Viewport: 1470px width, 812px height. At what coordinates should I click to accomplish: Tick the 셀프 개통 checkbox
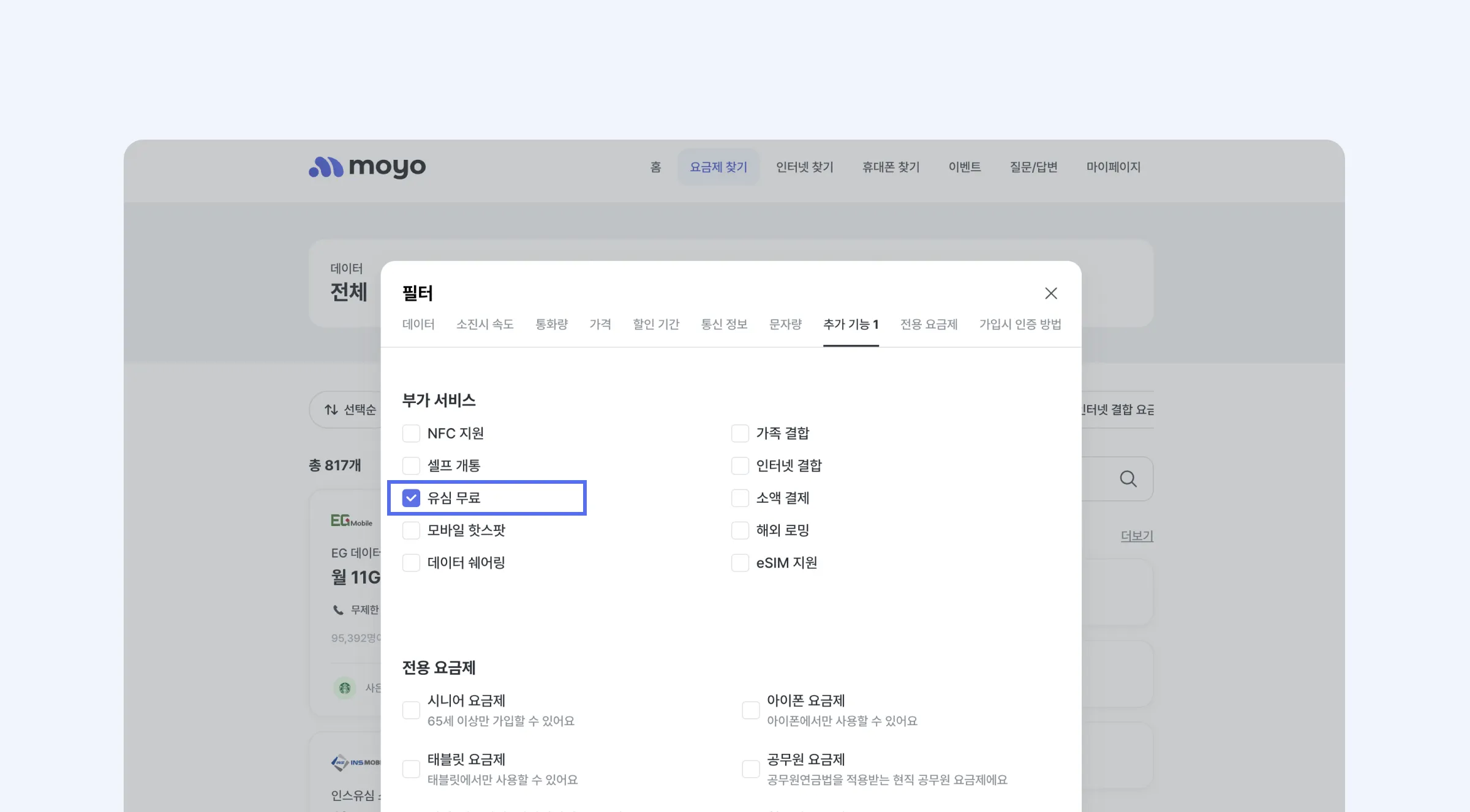coord(411,466)
